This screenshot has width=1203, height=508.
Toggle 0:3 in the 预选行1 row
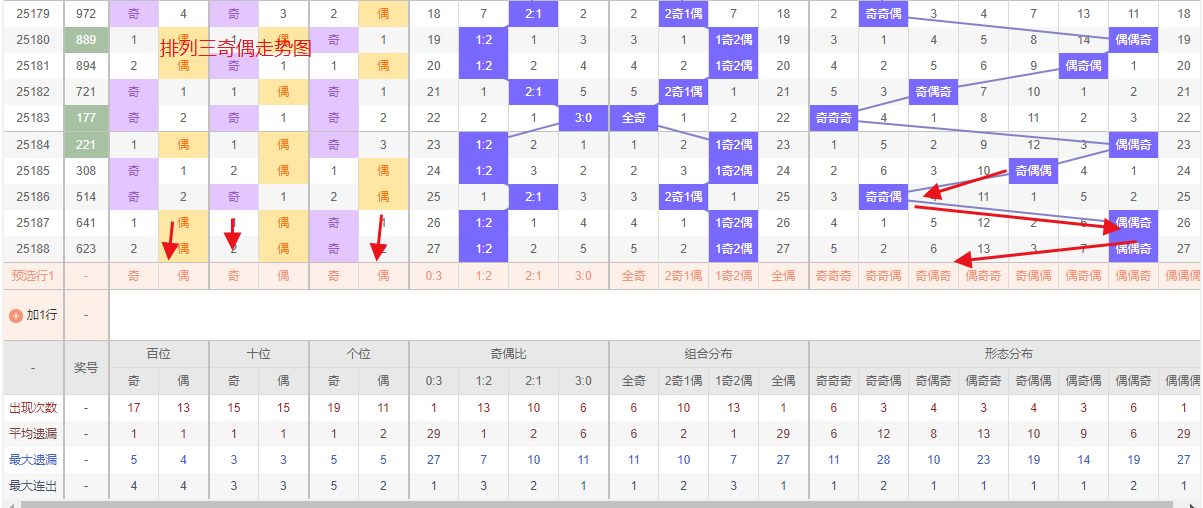coord(434,275)
